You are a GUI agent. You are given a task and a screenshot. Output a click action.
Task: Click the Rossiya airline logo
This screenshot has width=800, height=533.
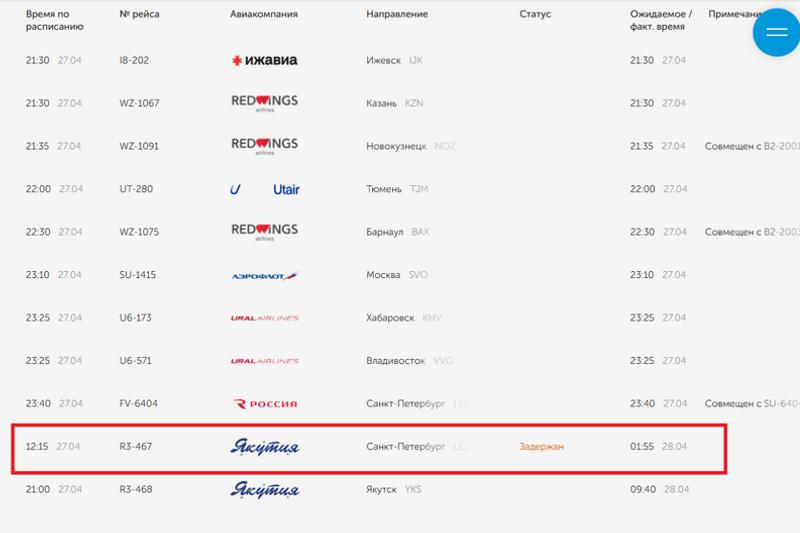click(x=265, y=404)
